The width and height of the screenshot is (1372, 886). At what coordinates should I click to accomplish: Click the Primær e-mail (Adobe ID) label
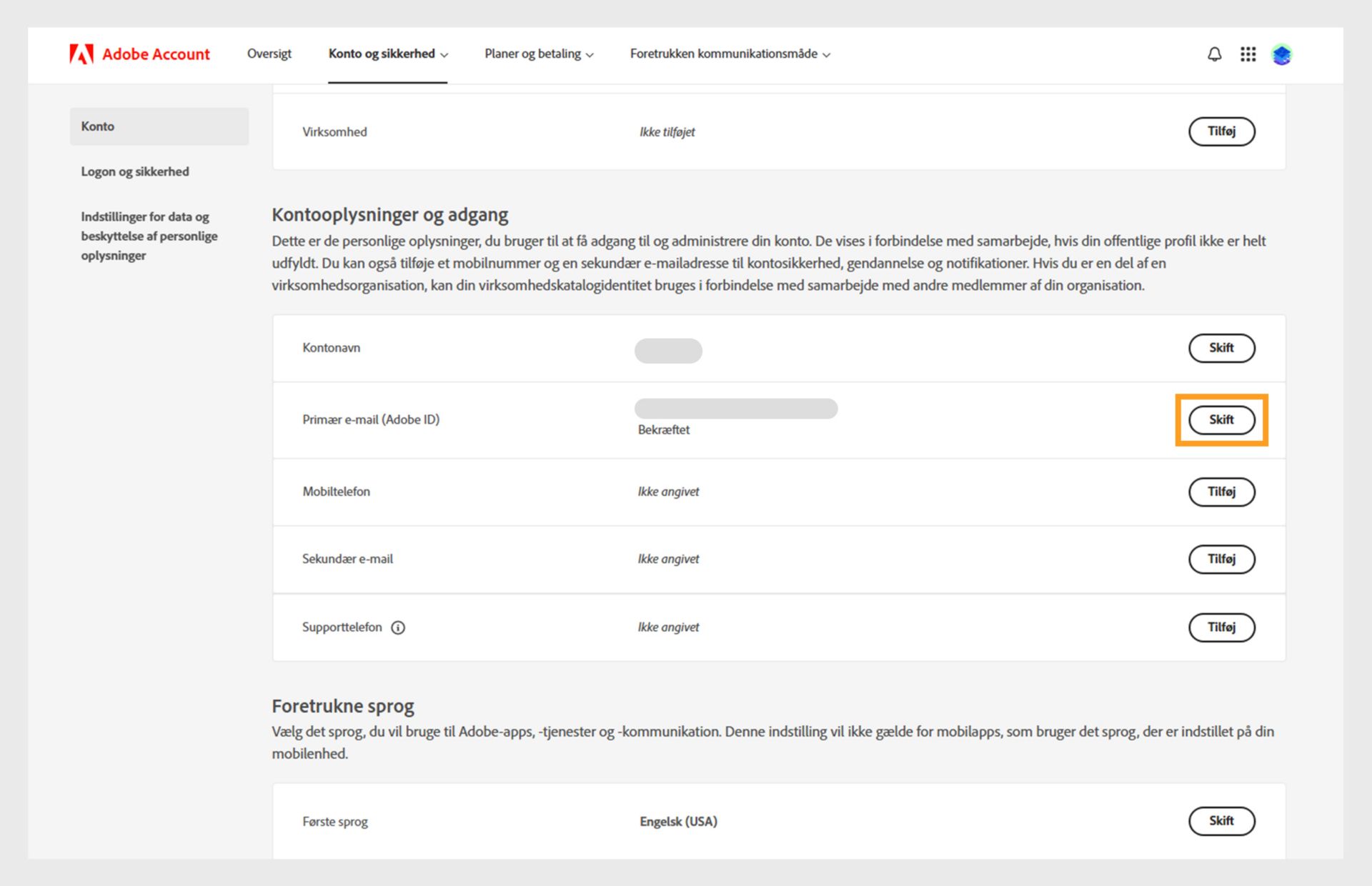pyautogui.click(x=371, y=419)
